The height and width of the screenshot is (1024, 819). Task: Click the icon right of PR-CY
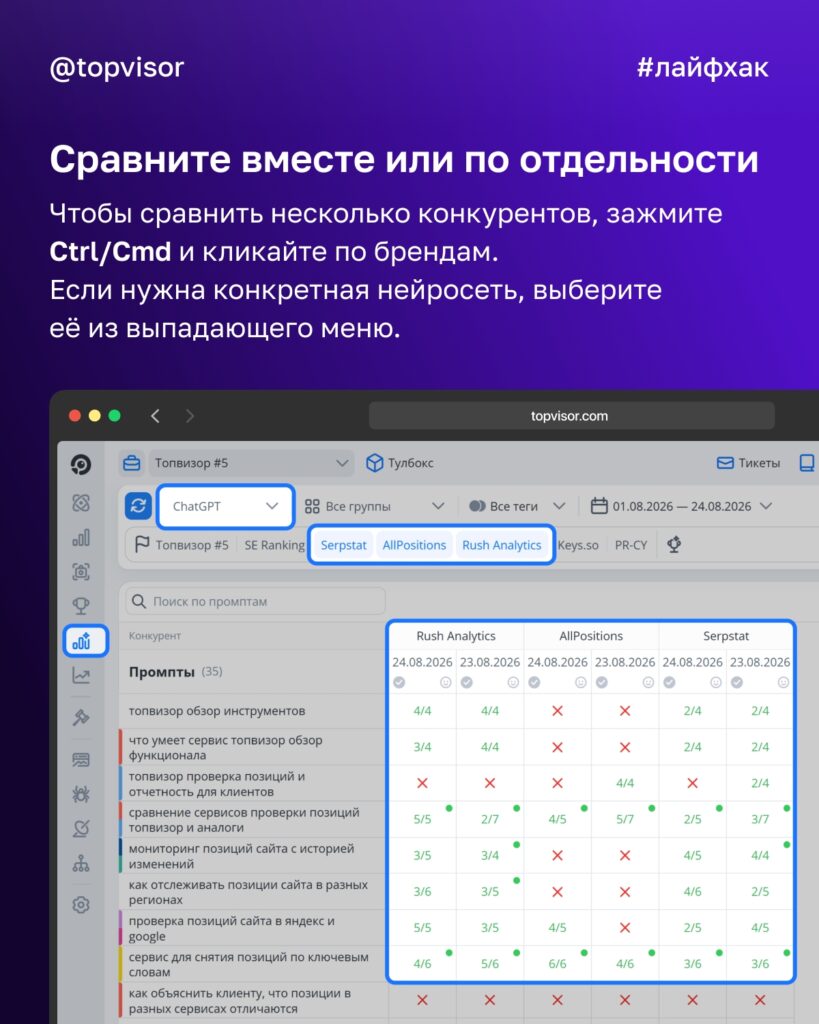(674, 545)
